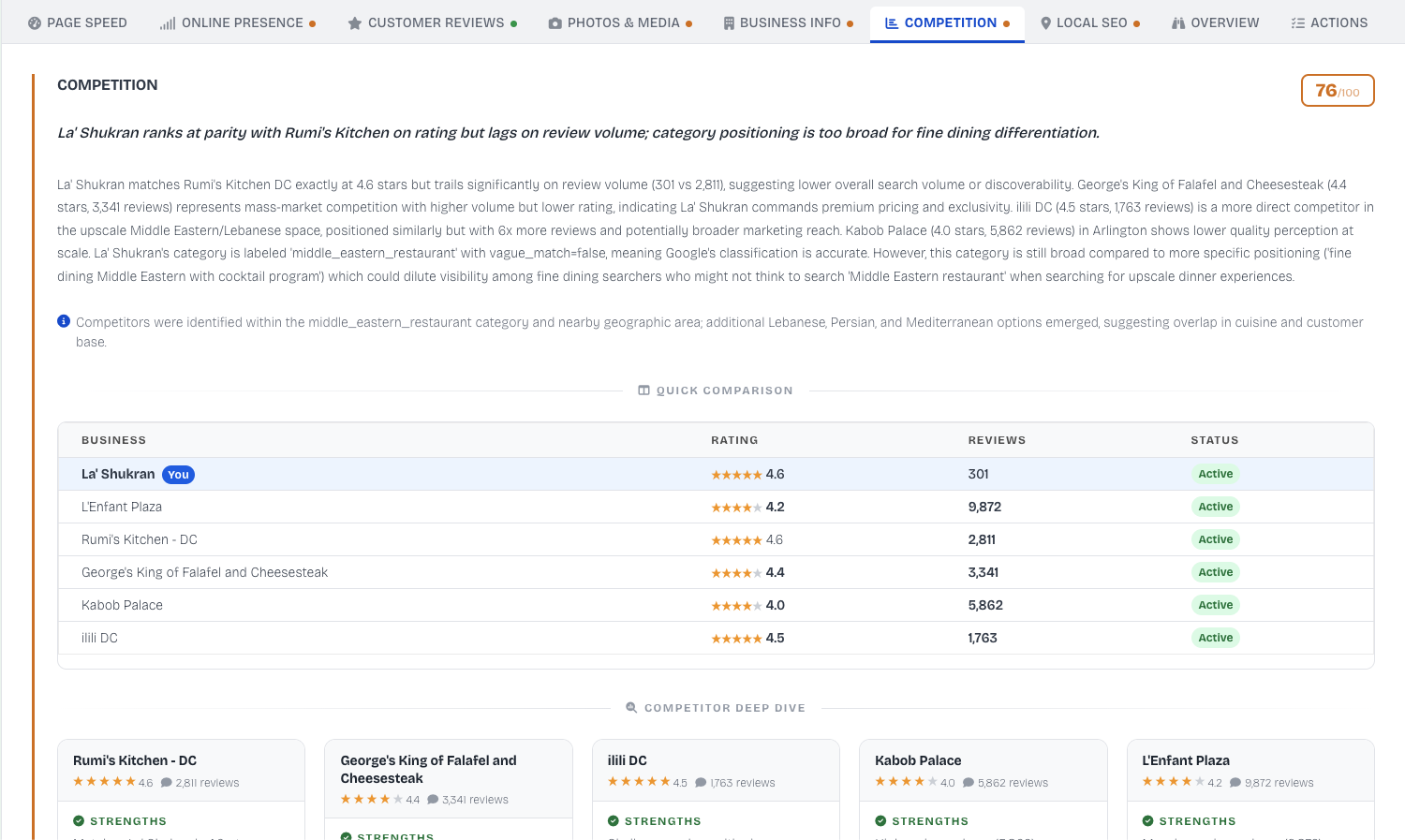Click L'Enfant Plaza card Strengths check icon
Viewport: 1405px width, 840px height.
point(1147,821)
